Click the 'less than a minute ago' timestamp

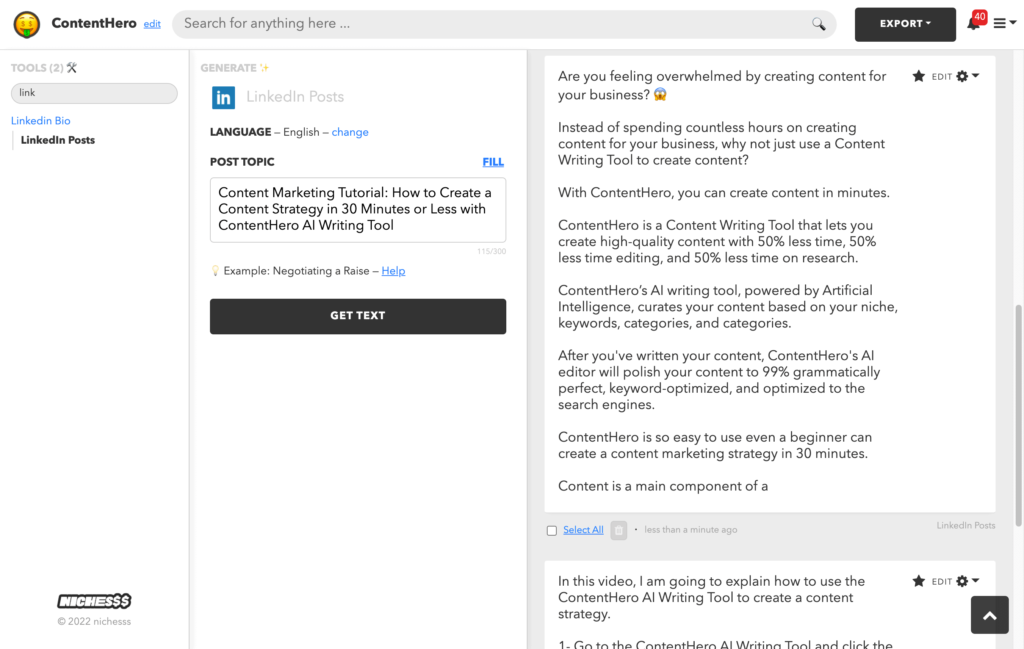(x=691, y=530)
